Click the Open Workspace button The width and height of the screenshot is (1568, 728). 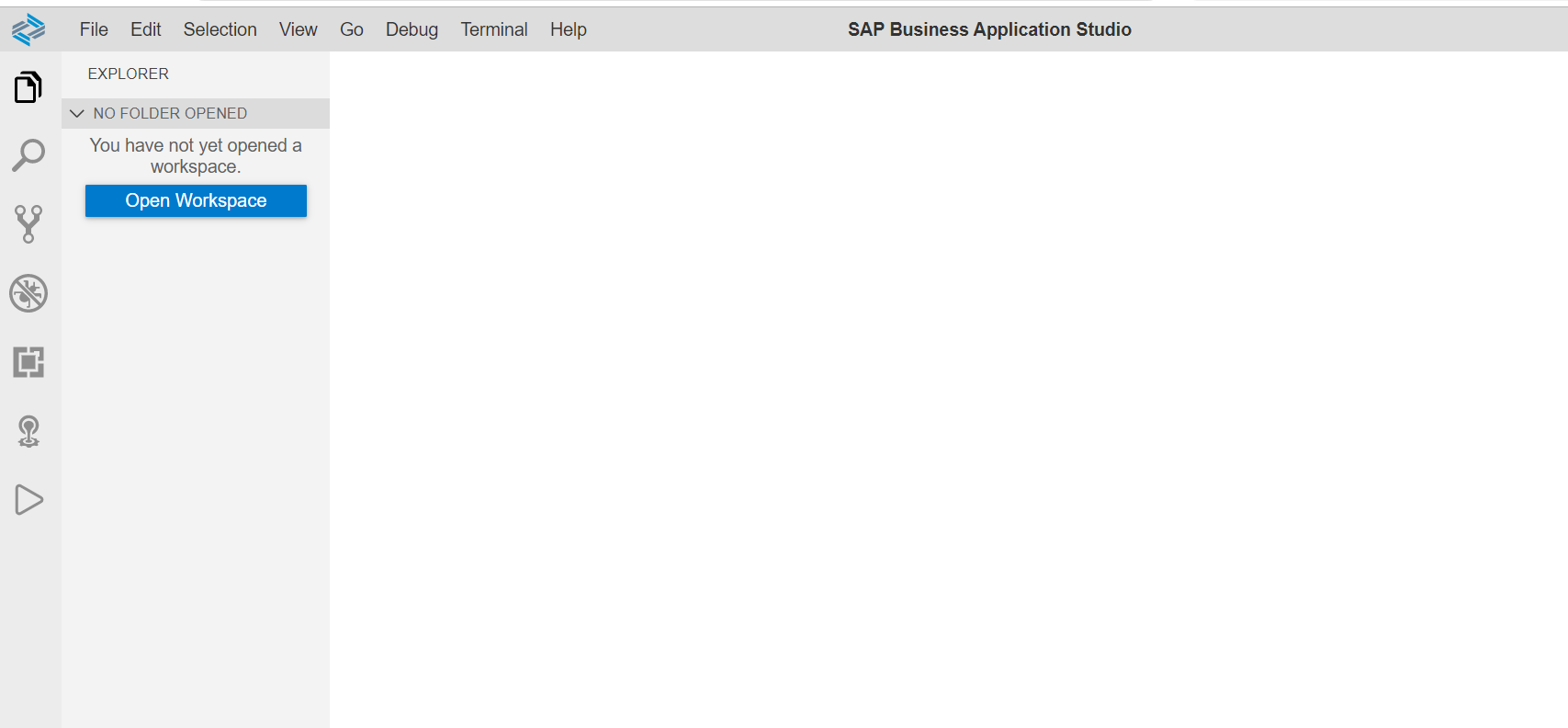tap(196, 200)
